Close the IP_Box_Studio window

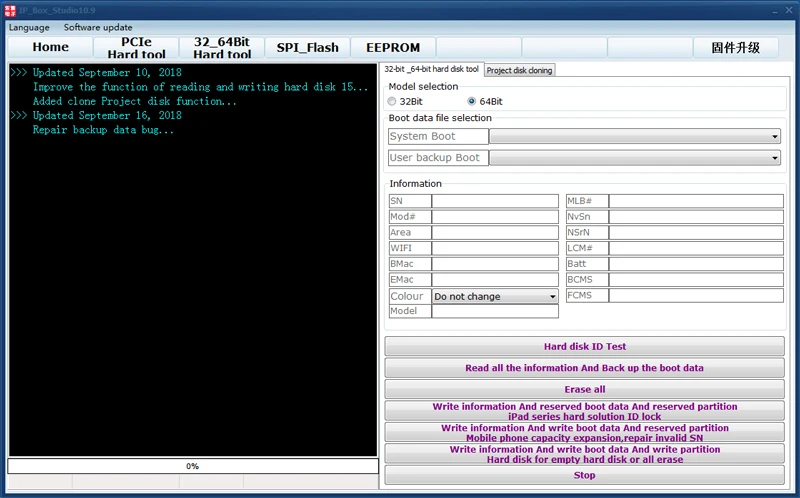(x=789, y=11)
